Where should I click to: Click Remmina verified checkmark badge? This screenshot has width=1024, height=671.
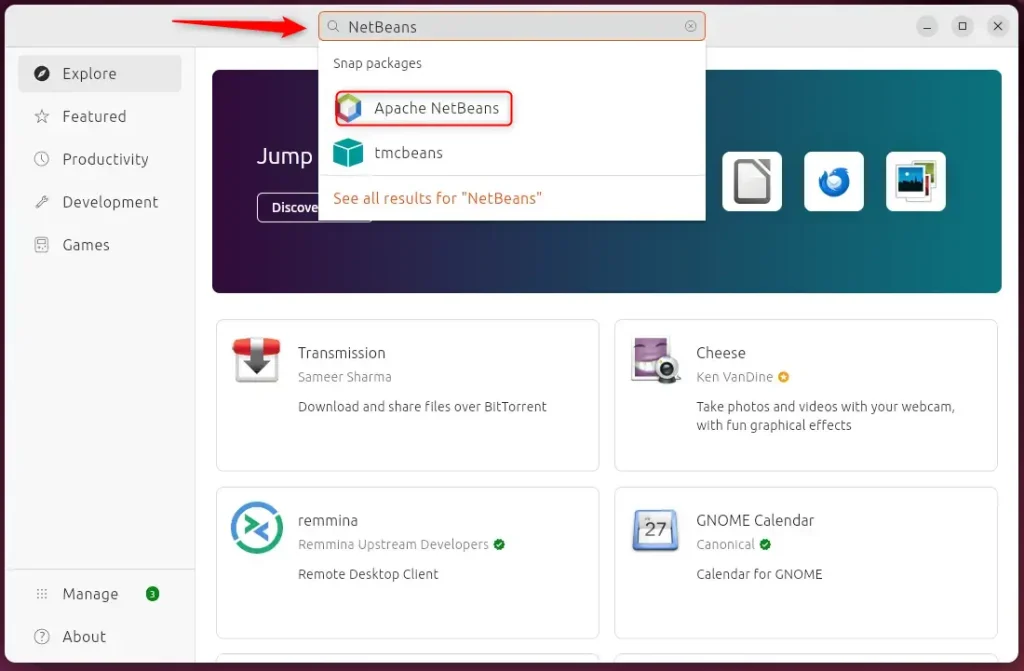tap(499, 544)
